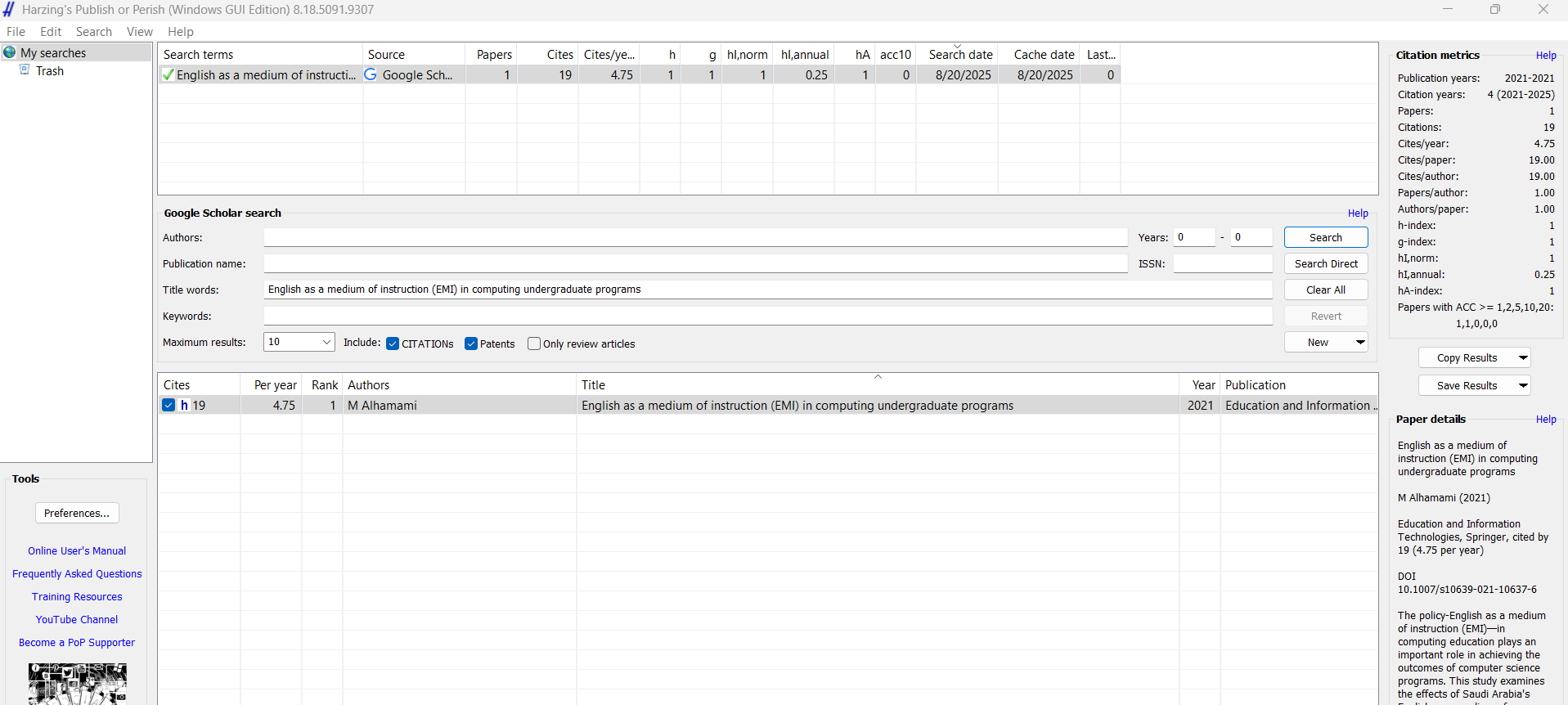Image resolution: width=1568 pixels, height=705 pixels.
Task: Expand the Copy Results dropdown arrow
Action: (x=1523, y=357)
